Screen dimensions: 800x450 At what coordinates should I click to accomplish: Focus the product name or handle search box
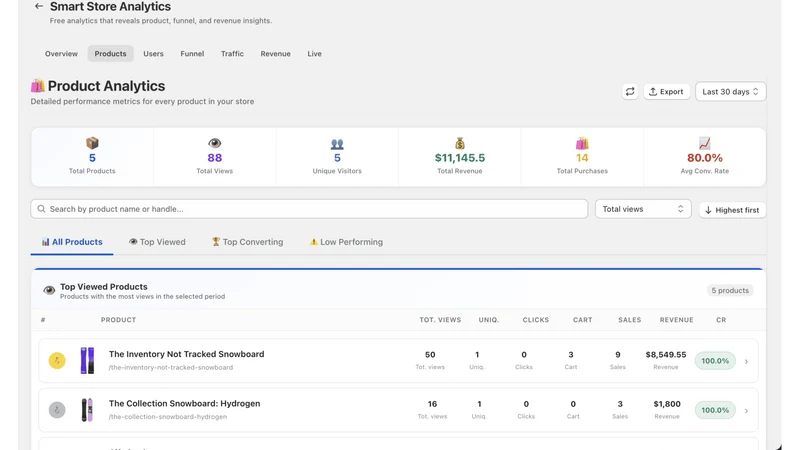pos(309,209)
